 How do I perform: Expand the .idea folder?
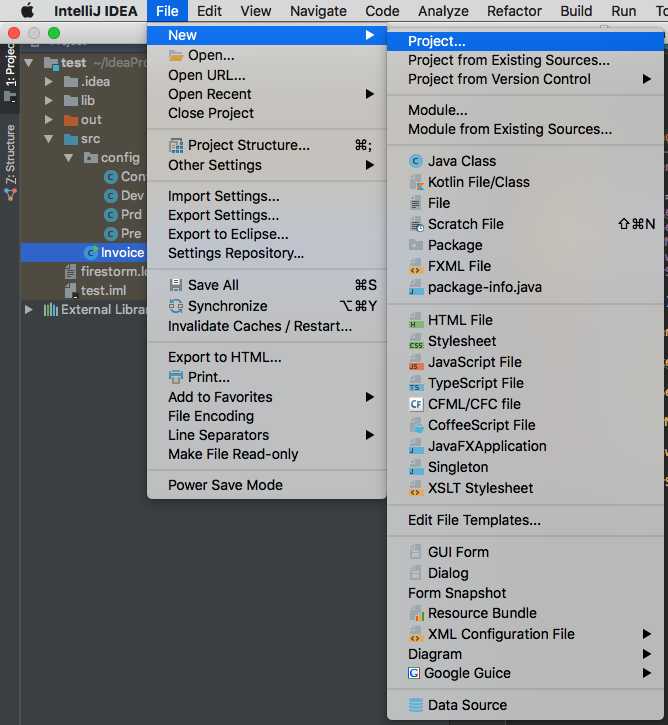coord(49,82)
